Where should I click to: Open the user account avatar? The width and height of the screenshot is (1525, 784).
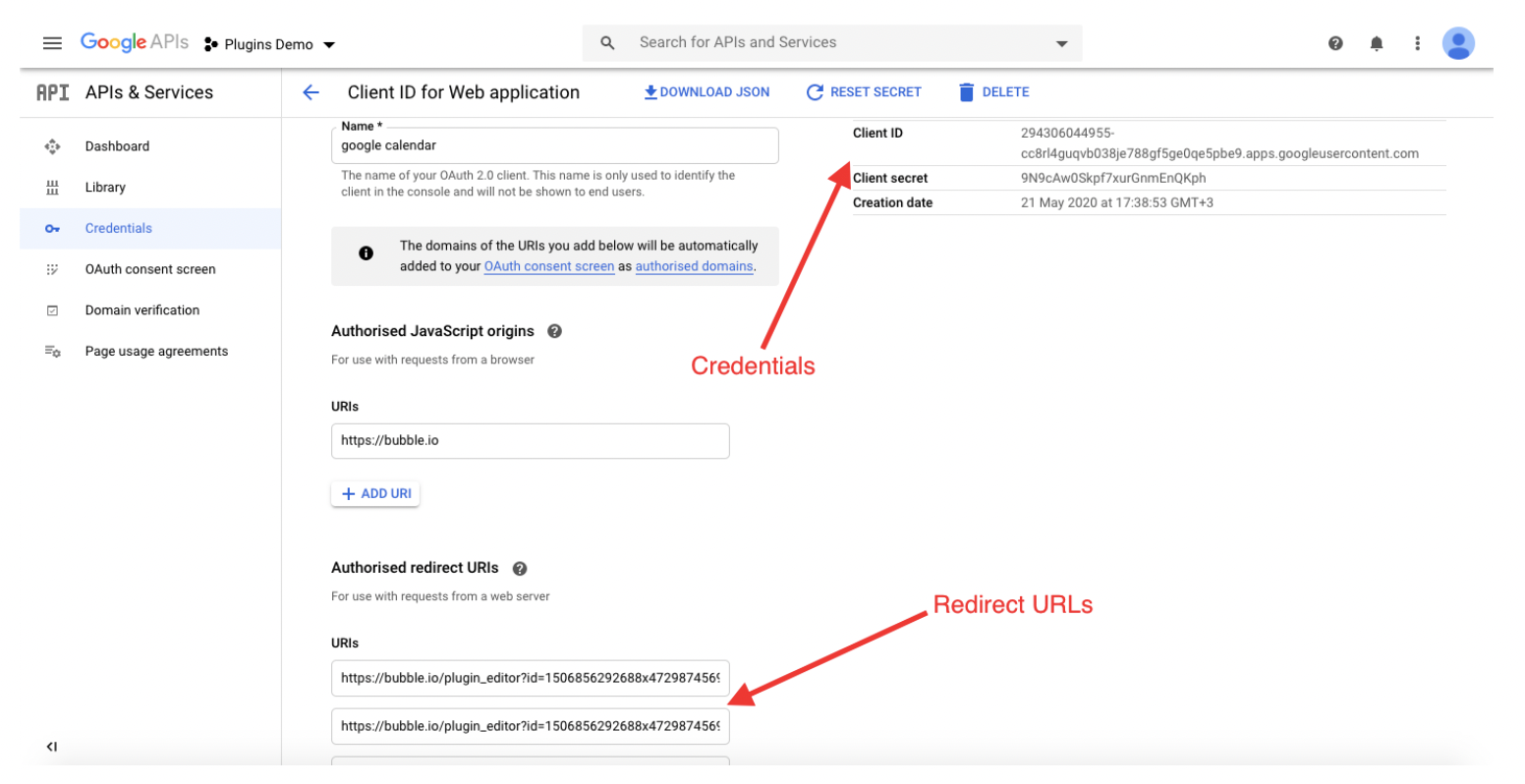coord(1459,43)
